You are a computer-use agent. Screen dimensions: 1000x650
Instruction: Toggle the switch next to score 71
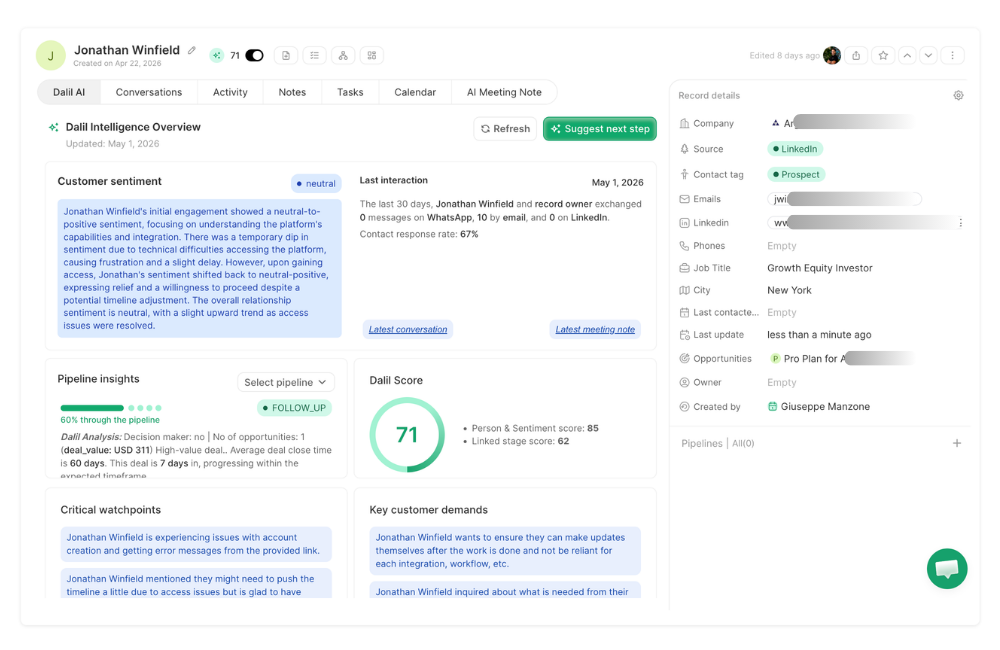pyautogui.click(x=254, y=55)
